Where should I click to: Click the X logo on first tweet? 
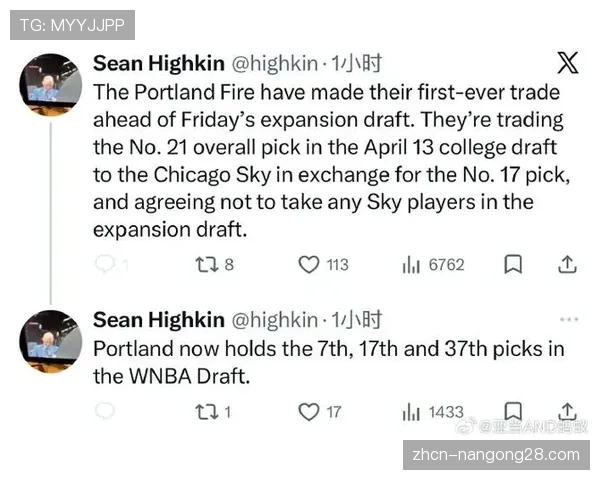(567, 64)
